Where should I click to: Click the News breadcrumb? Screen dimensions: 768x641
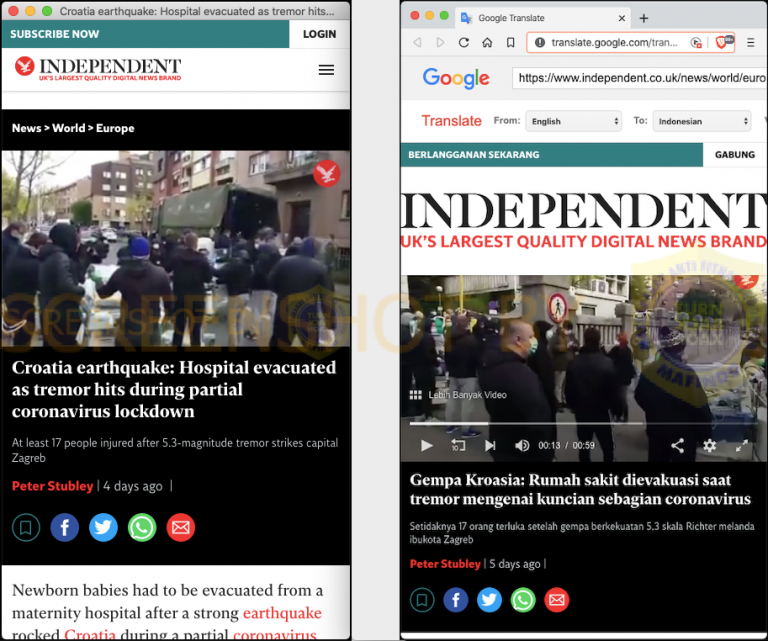point(26,128)
